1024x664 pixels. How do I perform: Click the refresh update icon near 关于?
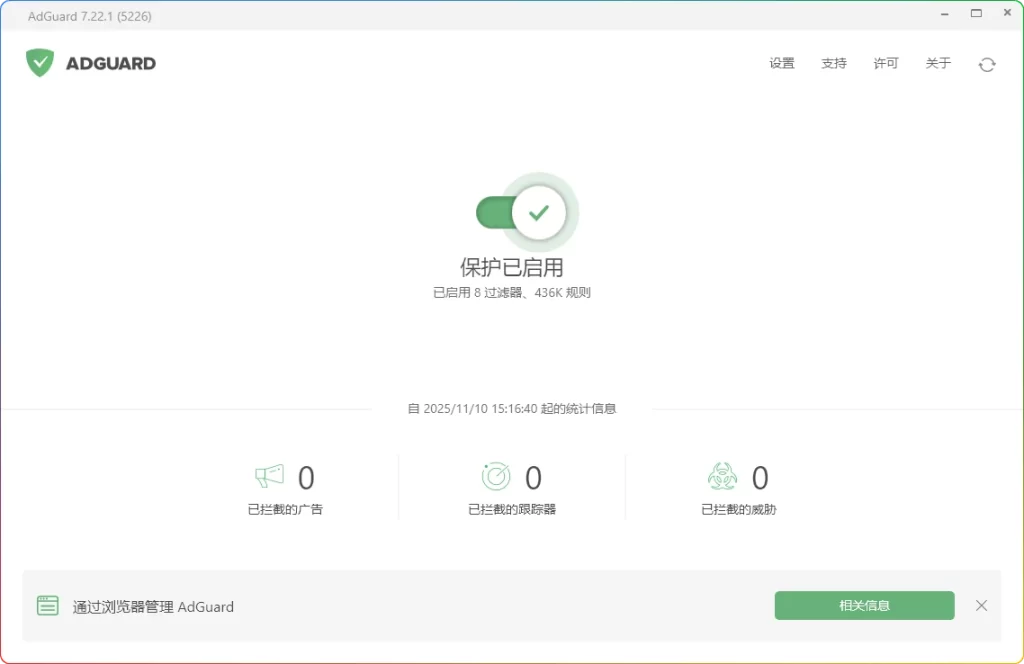(987, 63)
